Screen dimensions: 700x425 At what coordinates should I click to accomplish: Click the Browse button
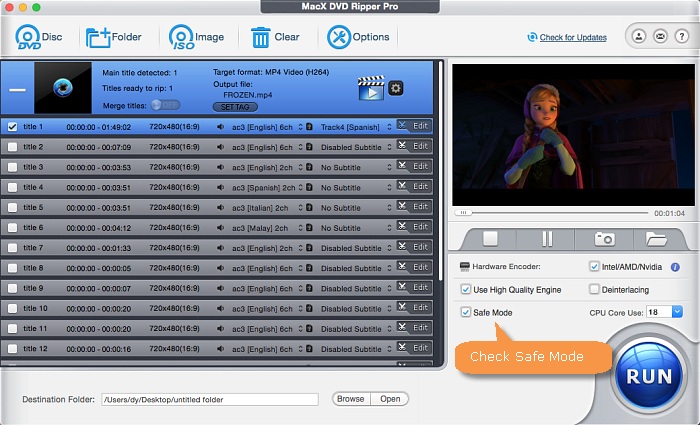pyautogui.click(x=351, y=399)
